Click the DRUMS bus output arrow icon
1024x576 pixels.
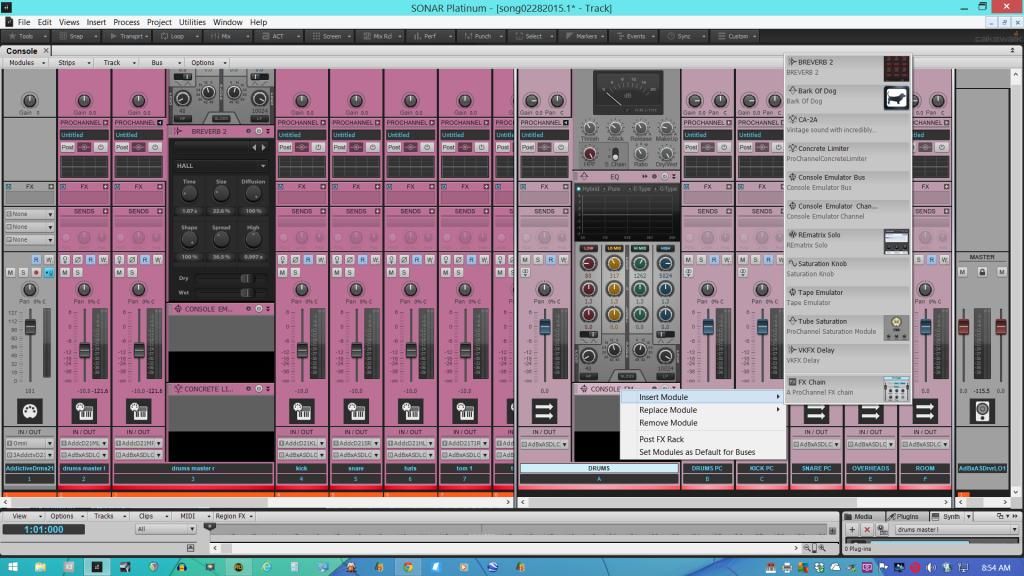click(x=545, y=411)
